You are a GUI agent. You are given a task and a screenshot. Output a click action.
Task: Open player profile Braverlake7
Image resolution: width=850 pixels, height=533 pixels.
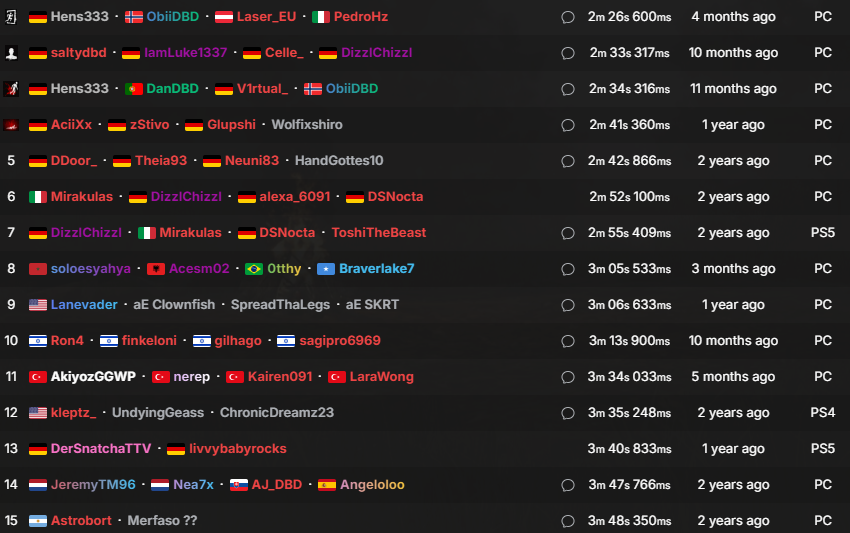376,268
